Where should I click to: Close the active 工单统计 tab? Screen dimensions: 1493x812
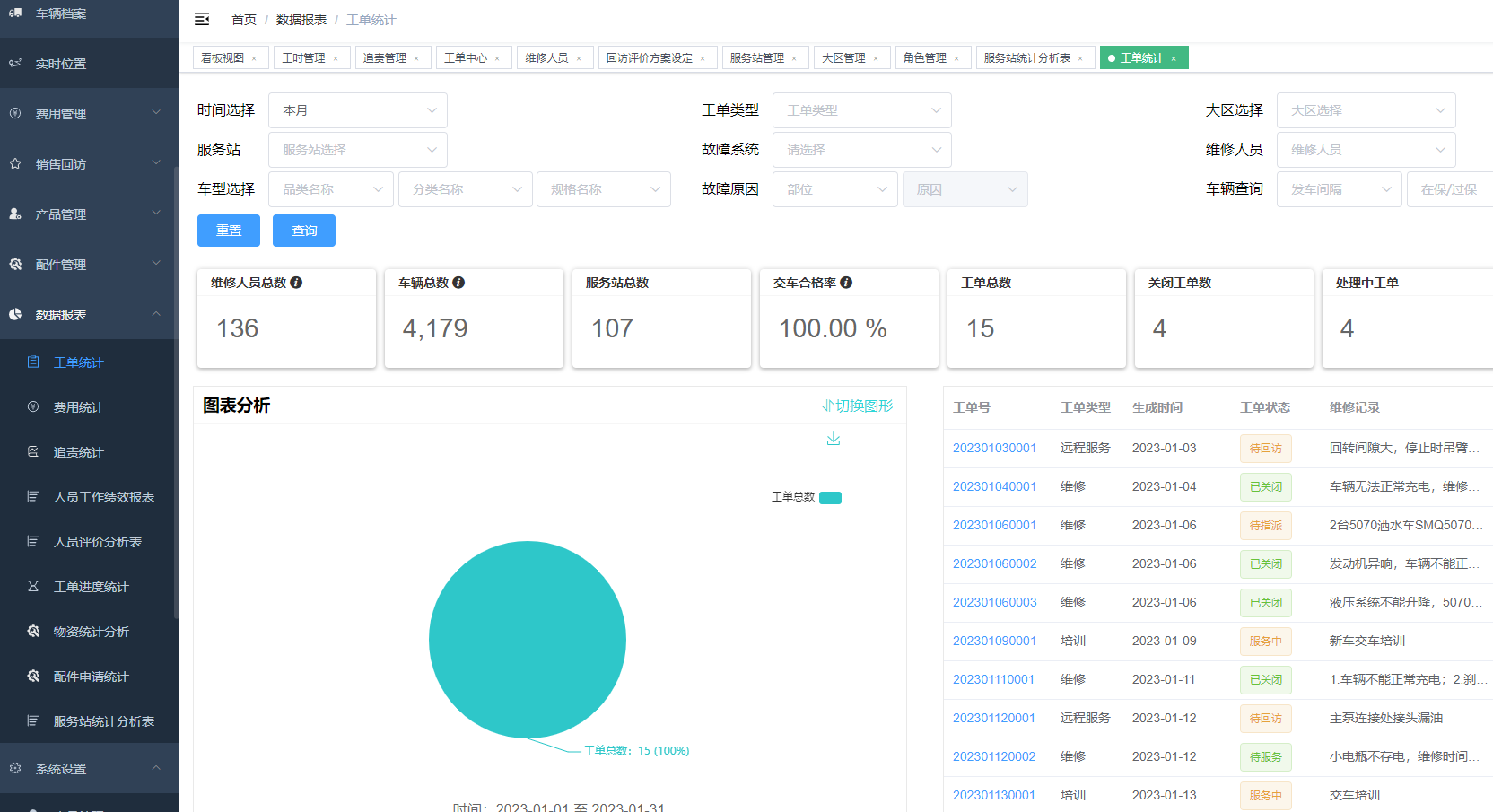[1174, 58]
